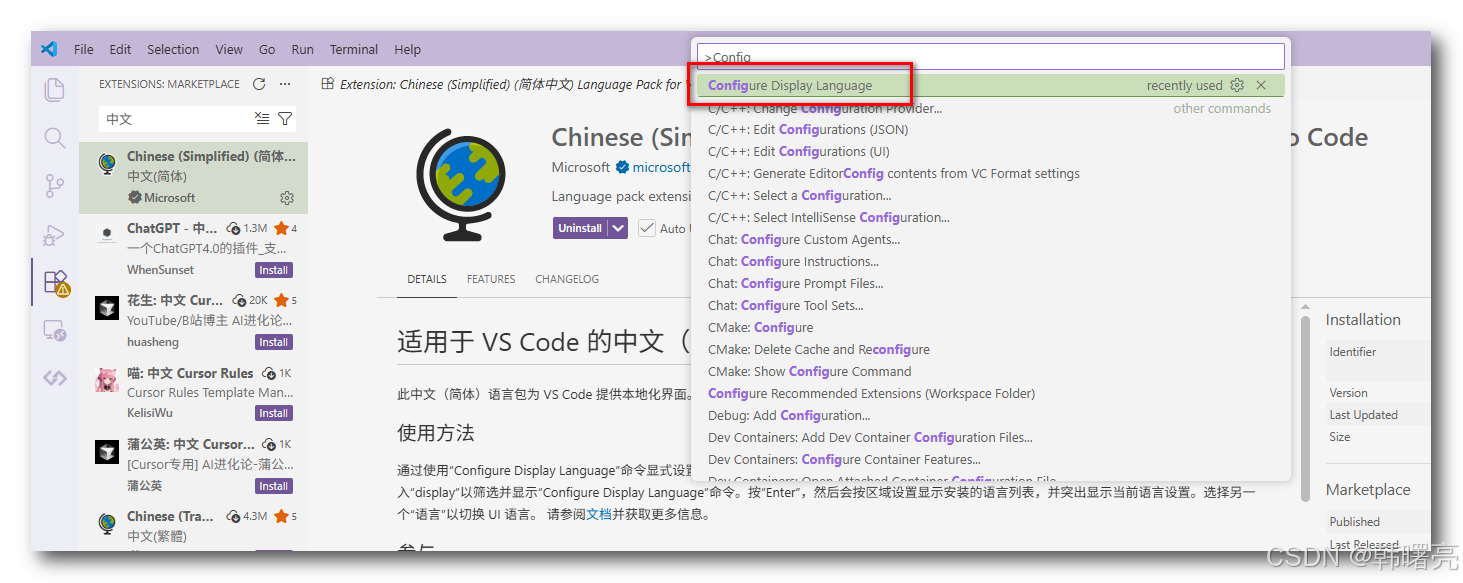Open manage gear for Chinese (Simplified) extension
Screen dimensions: 1463x583
287,198
